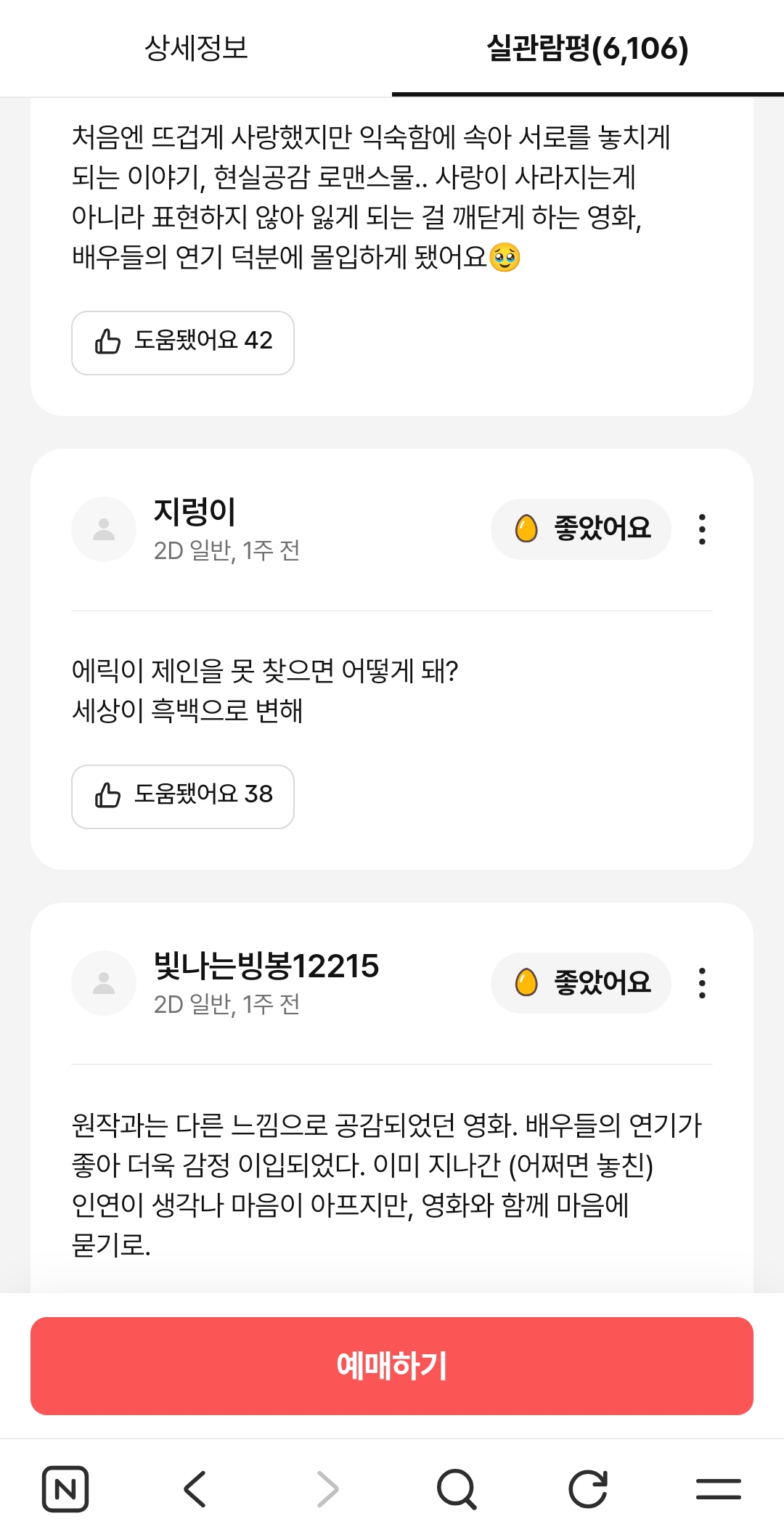784x1540 pixels.
Task: Click 지렁이's profile avatar
Action: [104, 529]
